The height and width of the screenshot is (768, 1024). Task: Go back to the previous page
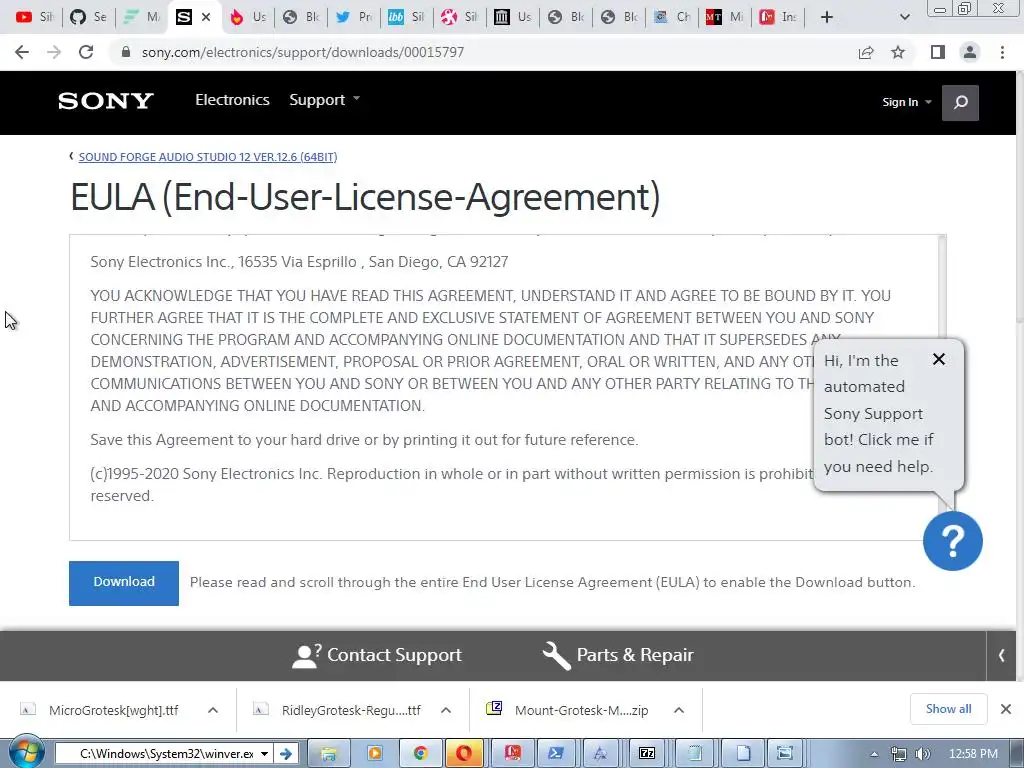click(22, 52)
